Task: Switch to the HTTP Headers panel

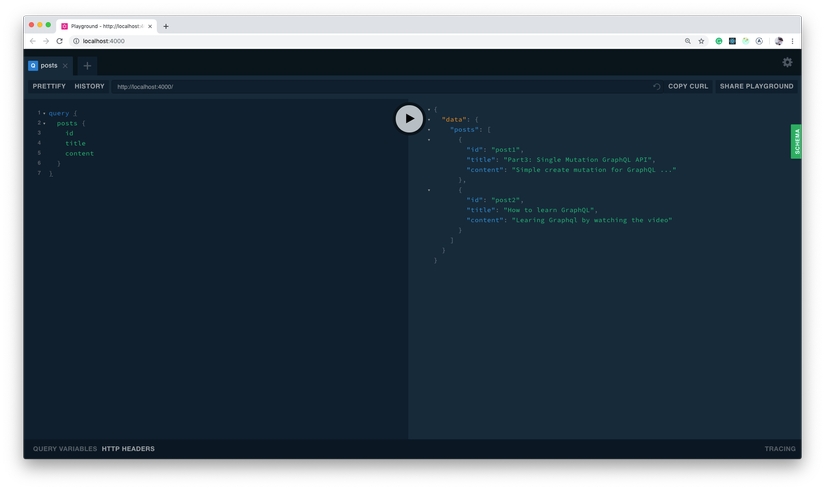Action: click(128, 449)
